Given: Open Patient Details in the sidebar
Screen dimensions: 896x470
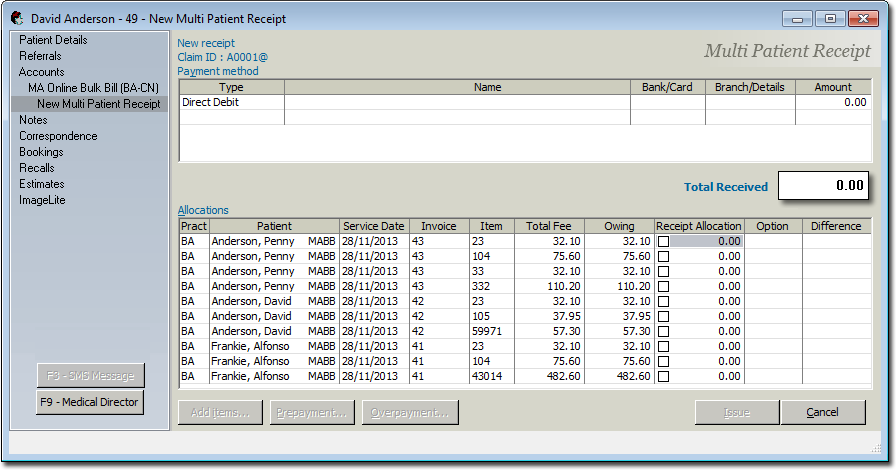Looking at the screenshot, I should click(x=53, y=40).
